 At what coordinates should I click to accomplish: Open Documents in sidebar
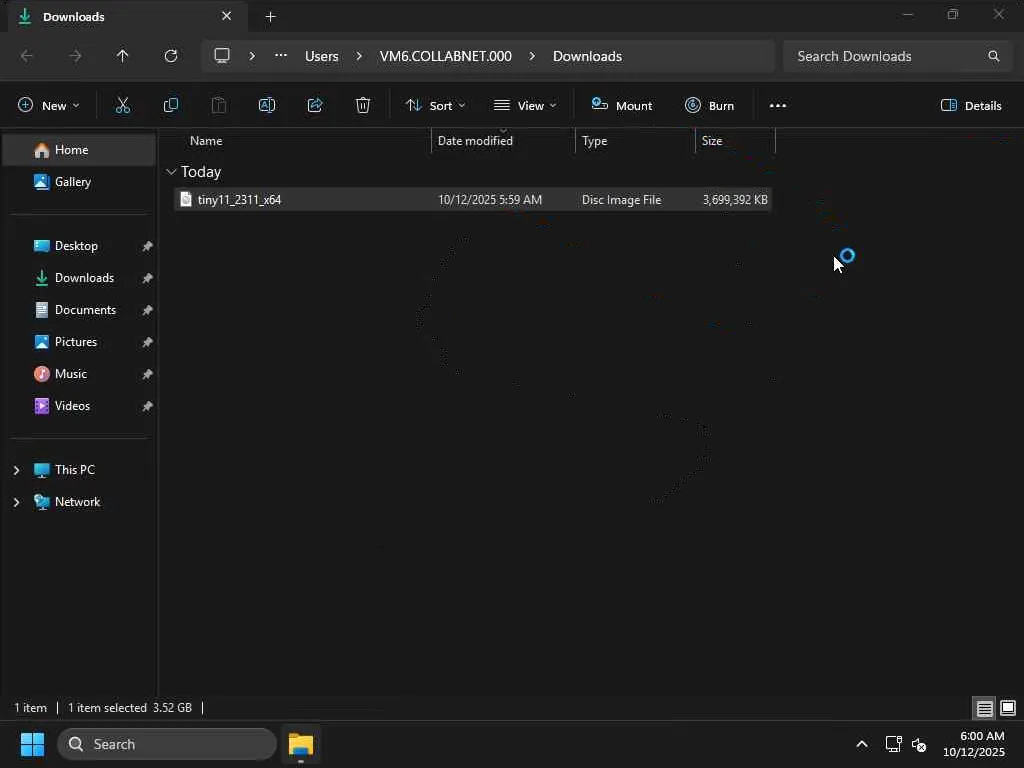click(x=80, y=310)
